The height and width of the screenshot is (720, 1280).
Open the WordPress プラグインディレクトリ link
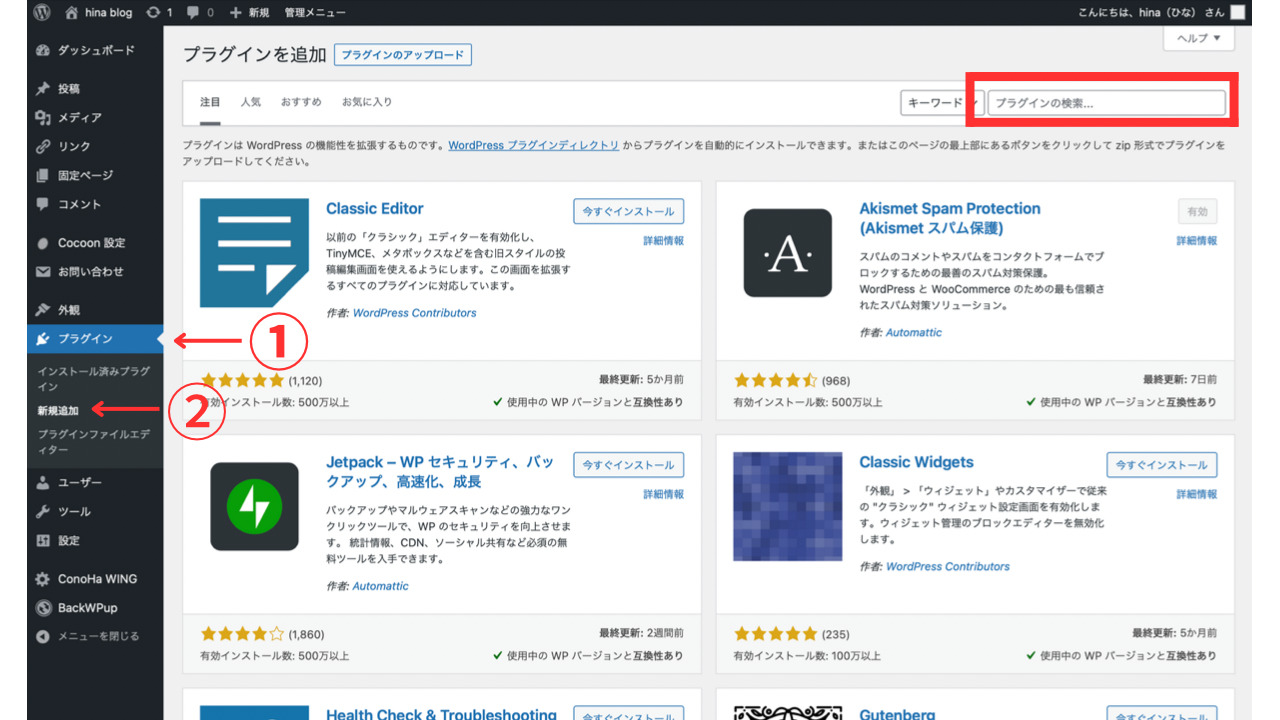click(534, 145)
